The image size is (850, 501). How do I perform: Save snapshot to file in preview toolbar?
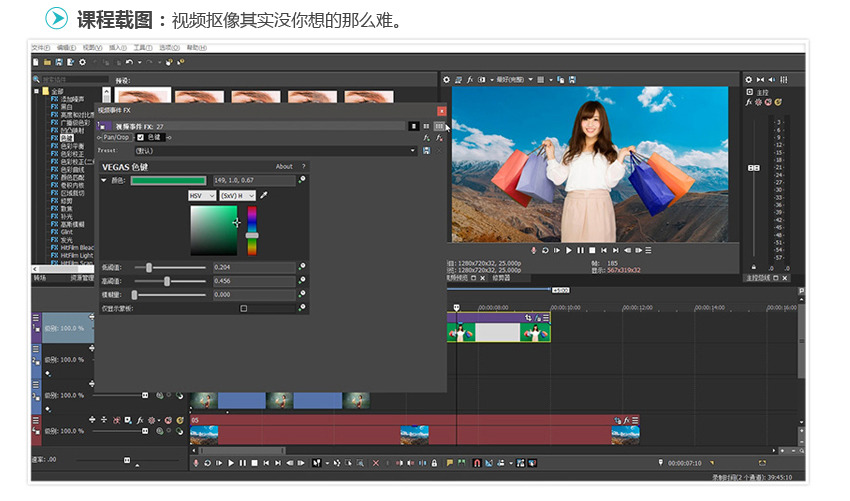572,80
